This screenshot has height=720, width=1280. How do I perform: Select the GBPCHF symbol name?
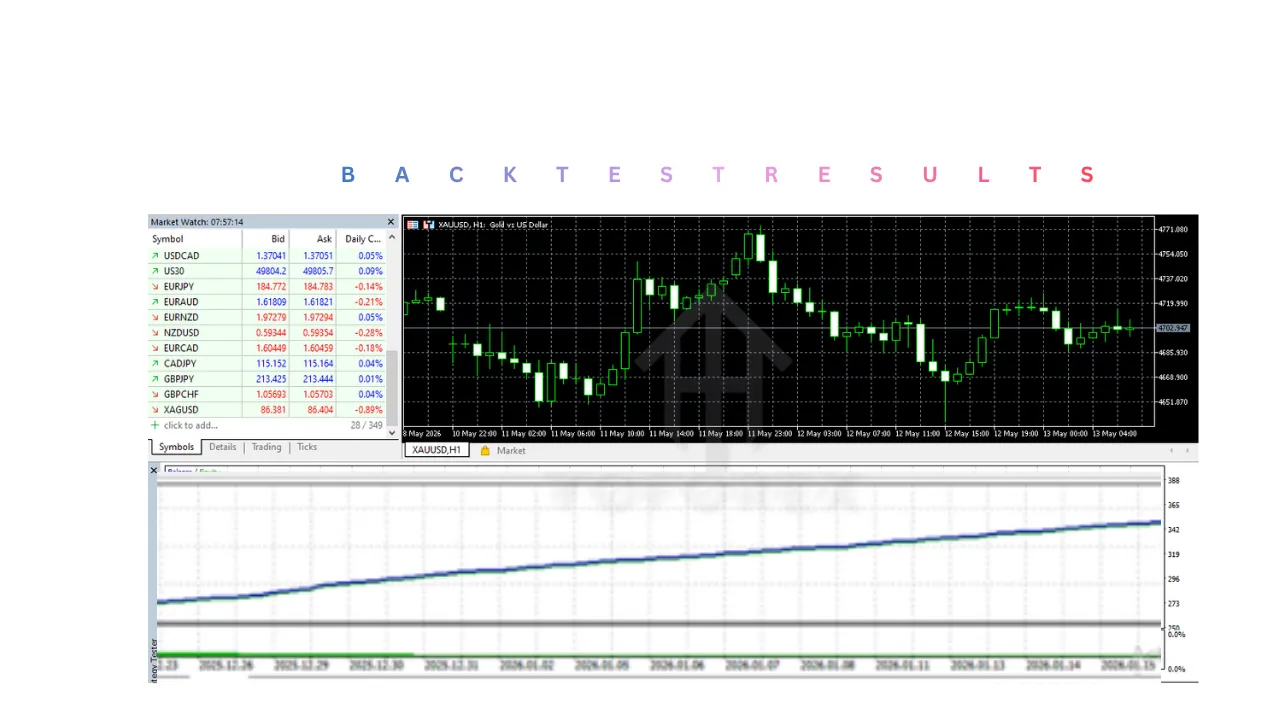coord(181,394)
